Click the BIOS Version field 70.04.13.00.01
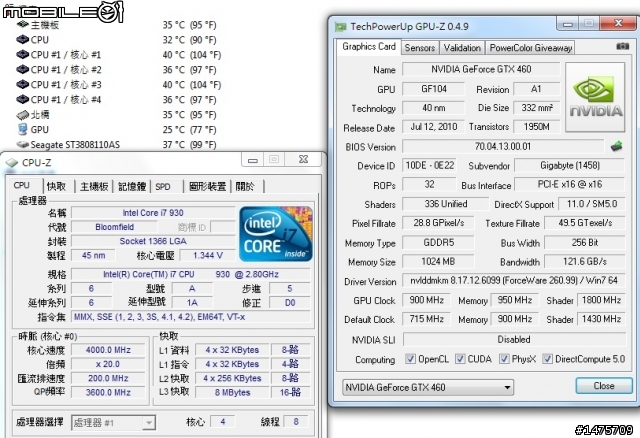This screenshot has height=438, width=640. 503,146
